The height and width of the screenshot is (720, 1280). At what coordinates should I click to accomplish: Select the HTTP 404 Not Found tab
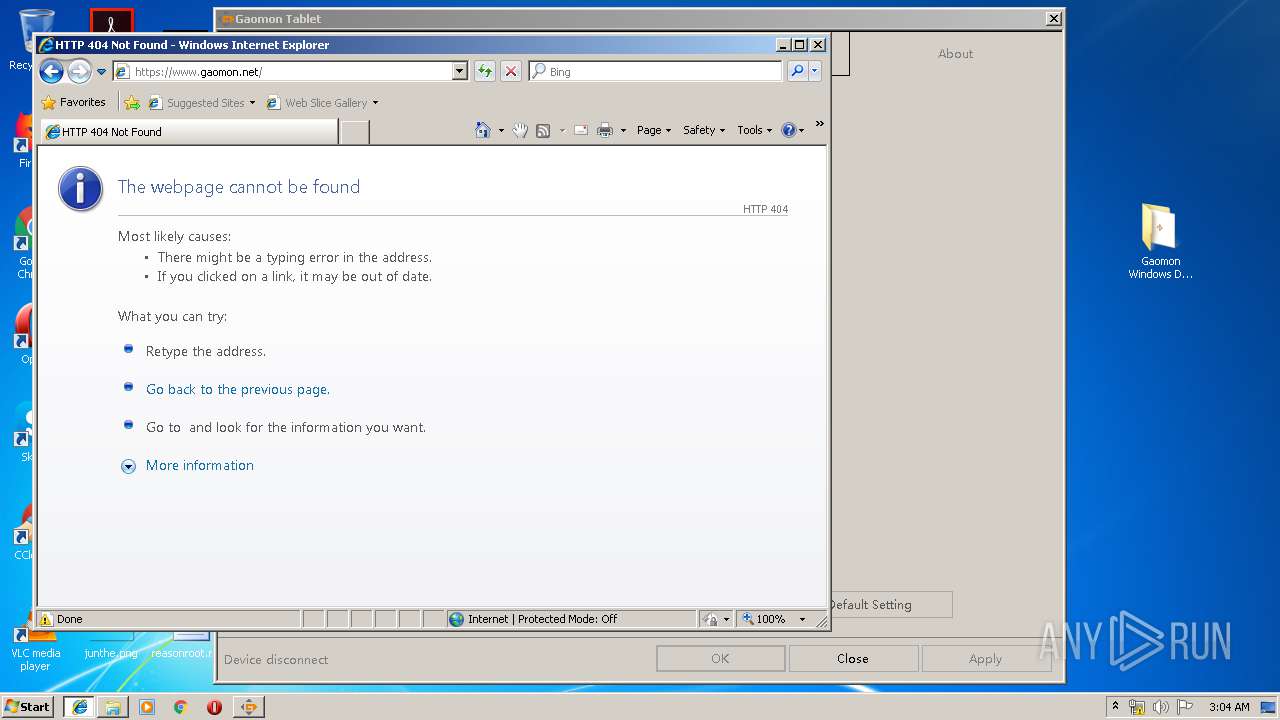click(x=189, y=132)
